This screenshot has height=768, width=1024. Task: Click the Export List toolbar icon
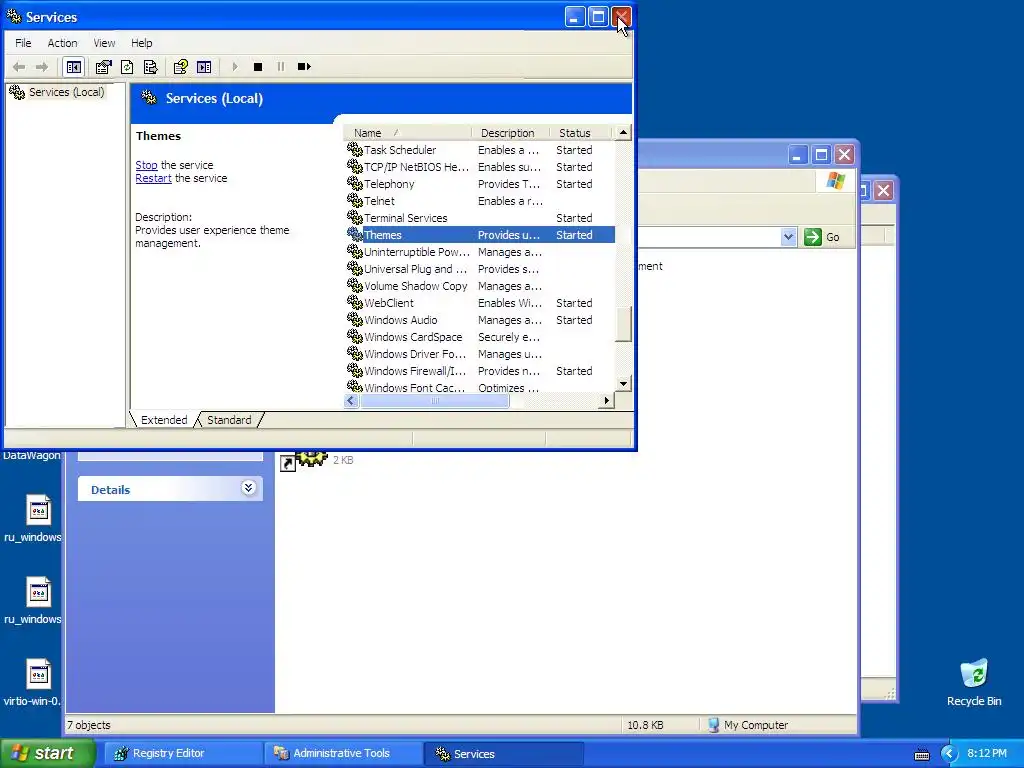[150, 67]
